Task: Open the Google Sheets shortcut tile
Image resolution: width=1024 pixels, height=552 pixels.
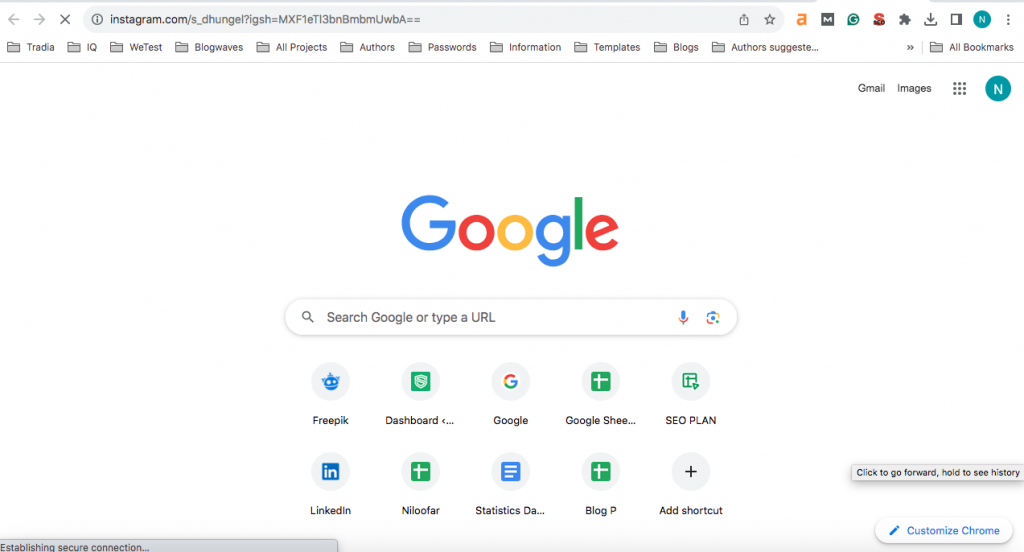Action: pyautogui.click(x=601, y=394)
